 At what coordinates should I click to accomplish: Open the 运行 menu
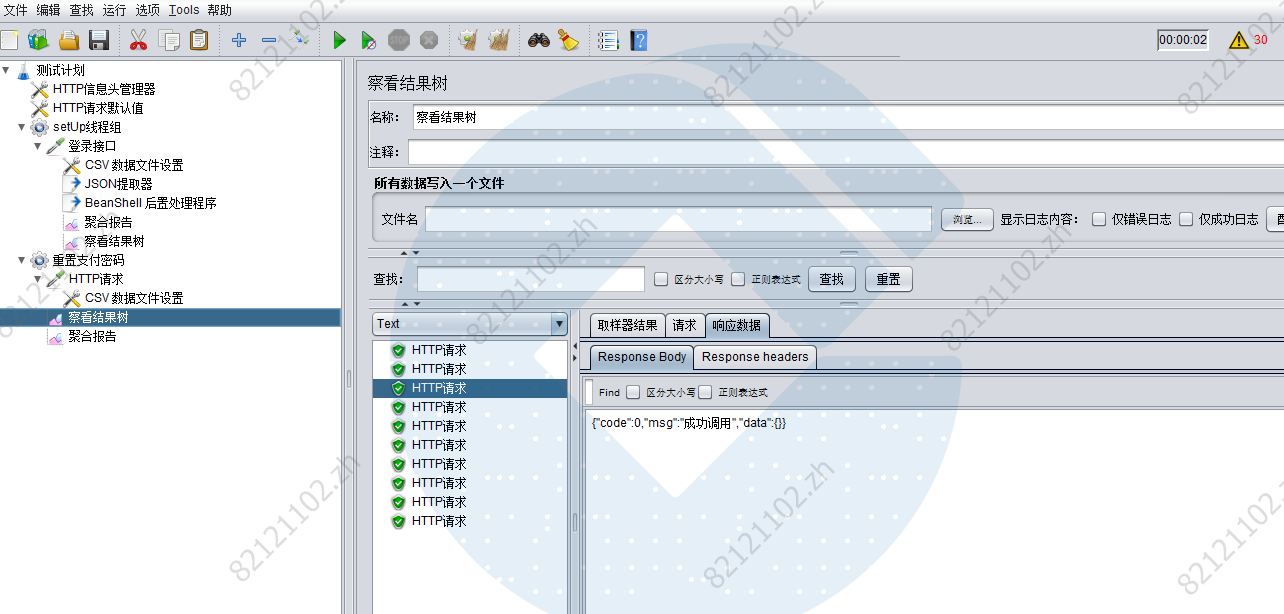click(x=114, y=10)
